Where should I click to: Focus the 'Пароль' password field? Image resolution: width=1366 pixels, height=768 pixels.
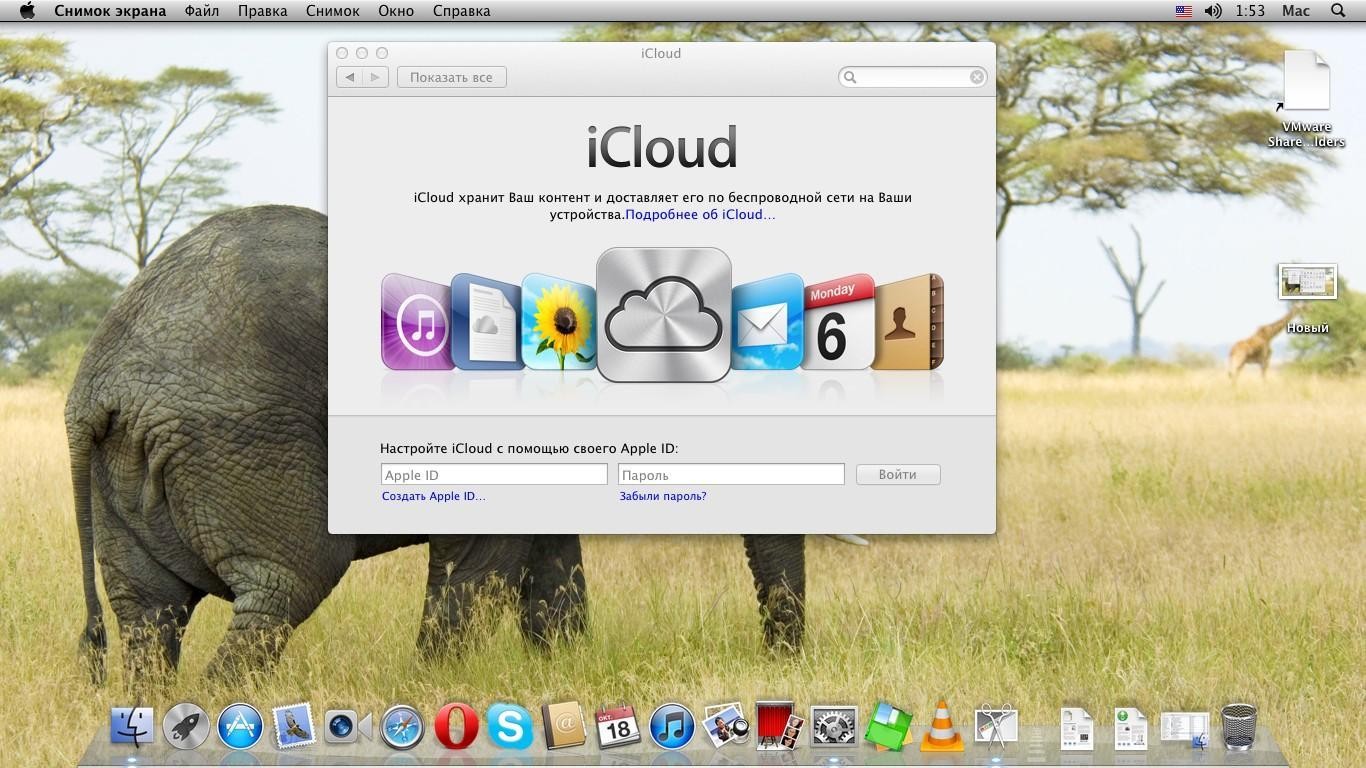point(732,475)
